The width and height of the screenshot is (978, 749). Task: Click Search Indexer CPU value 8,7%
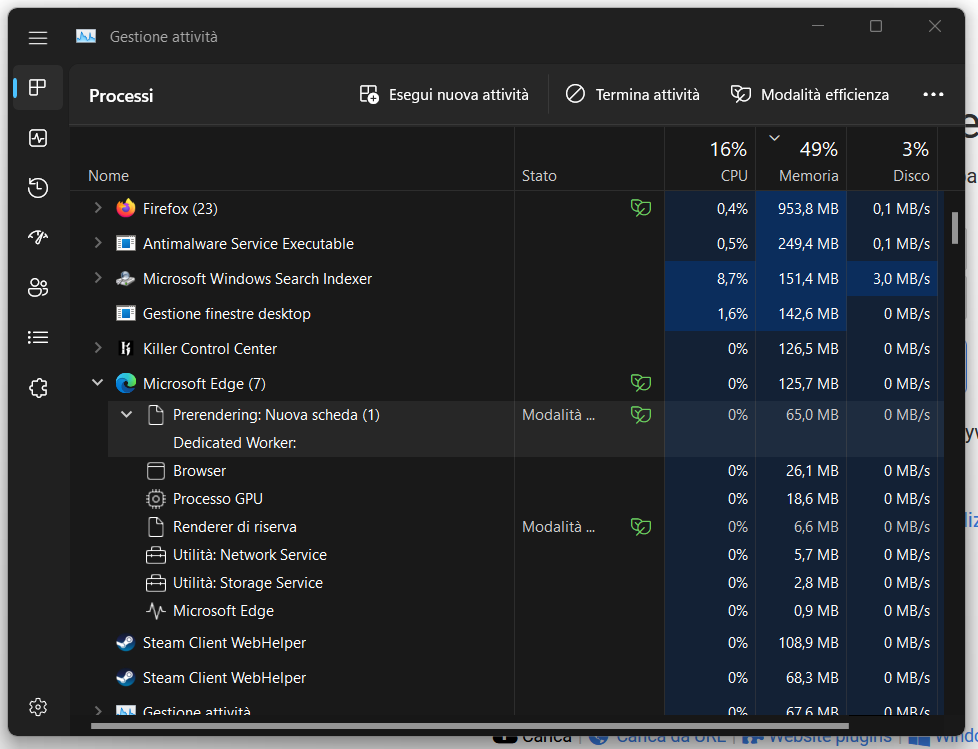[732, 279]
